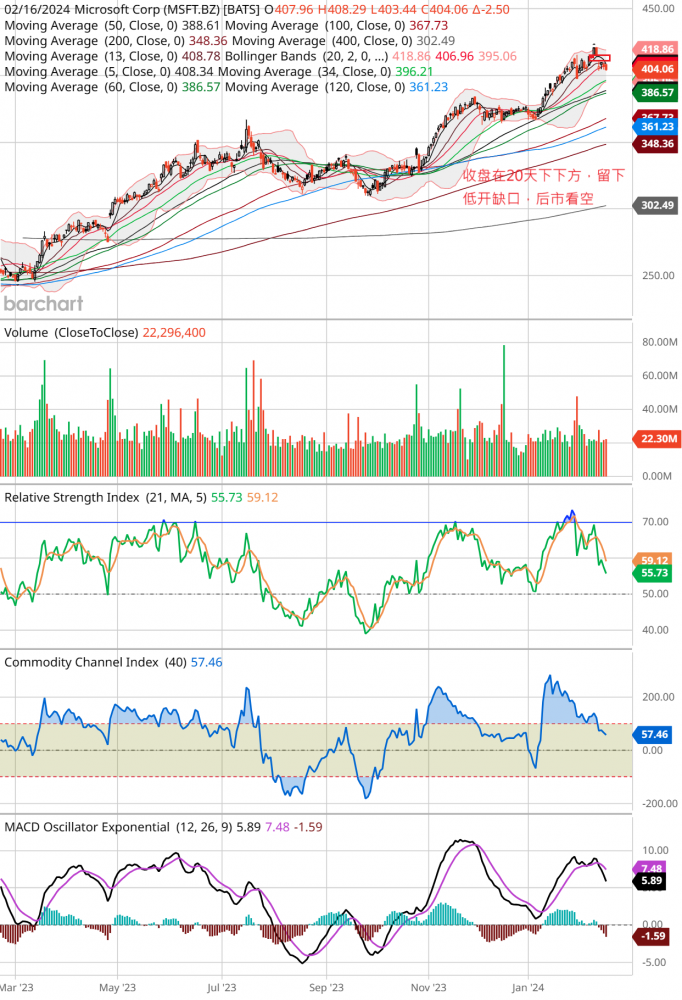Open the Volume (CloseToClose) indicator label

(71, 332)
